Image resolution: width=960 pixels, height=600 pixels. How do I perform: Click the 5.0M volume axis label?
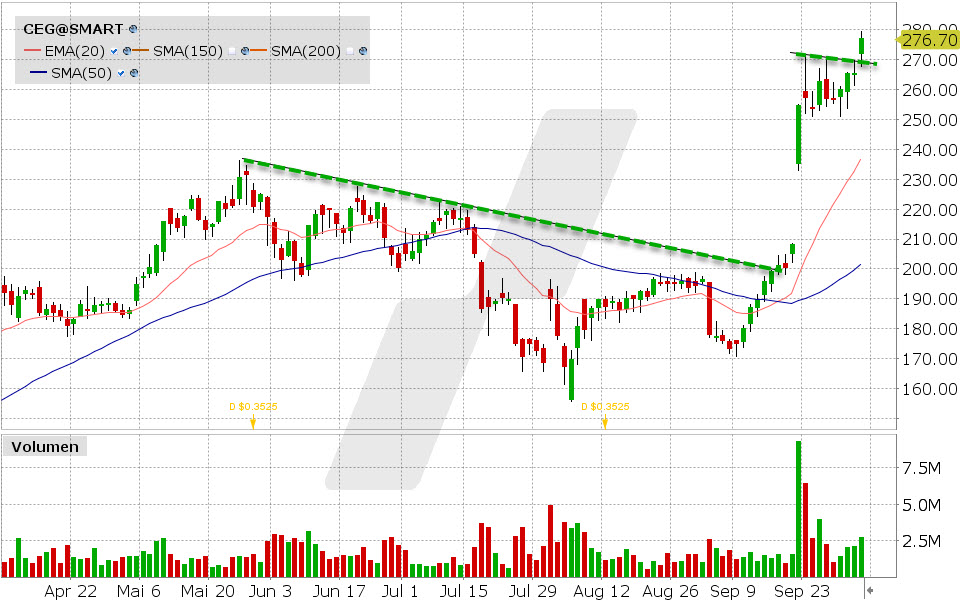(x=921, y=505)
